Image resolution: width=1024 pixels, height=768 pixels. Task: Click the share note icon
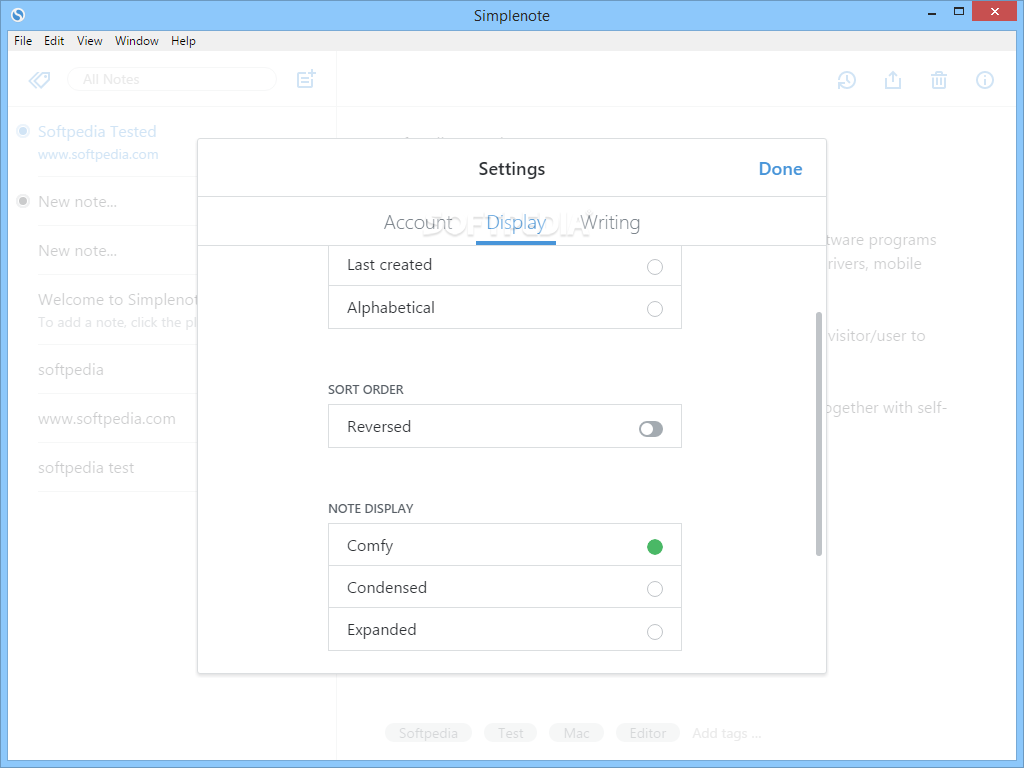tap(893, 80)
